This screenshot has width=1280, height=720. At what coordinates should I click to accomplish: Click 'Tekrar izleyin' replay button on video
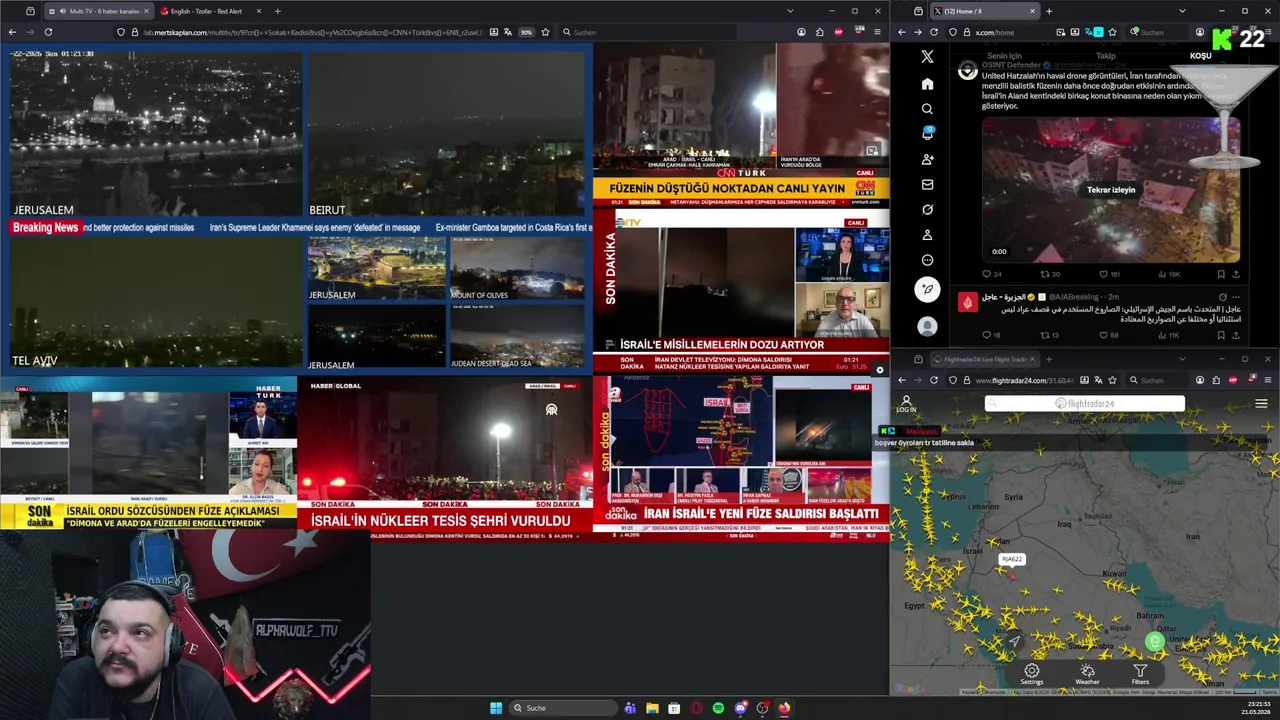pyautogui.click(x=1111, y=190)
